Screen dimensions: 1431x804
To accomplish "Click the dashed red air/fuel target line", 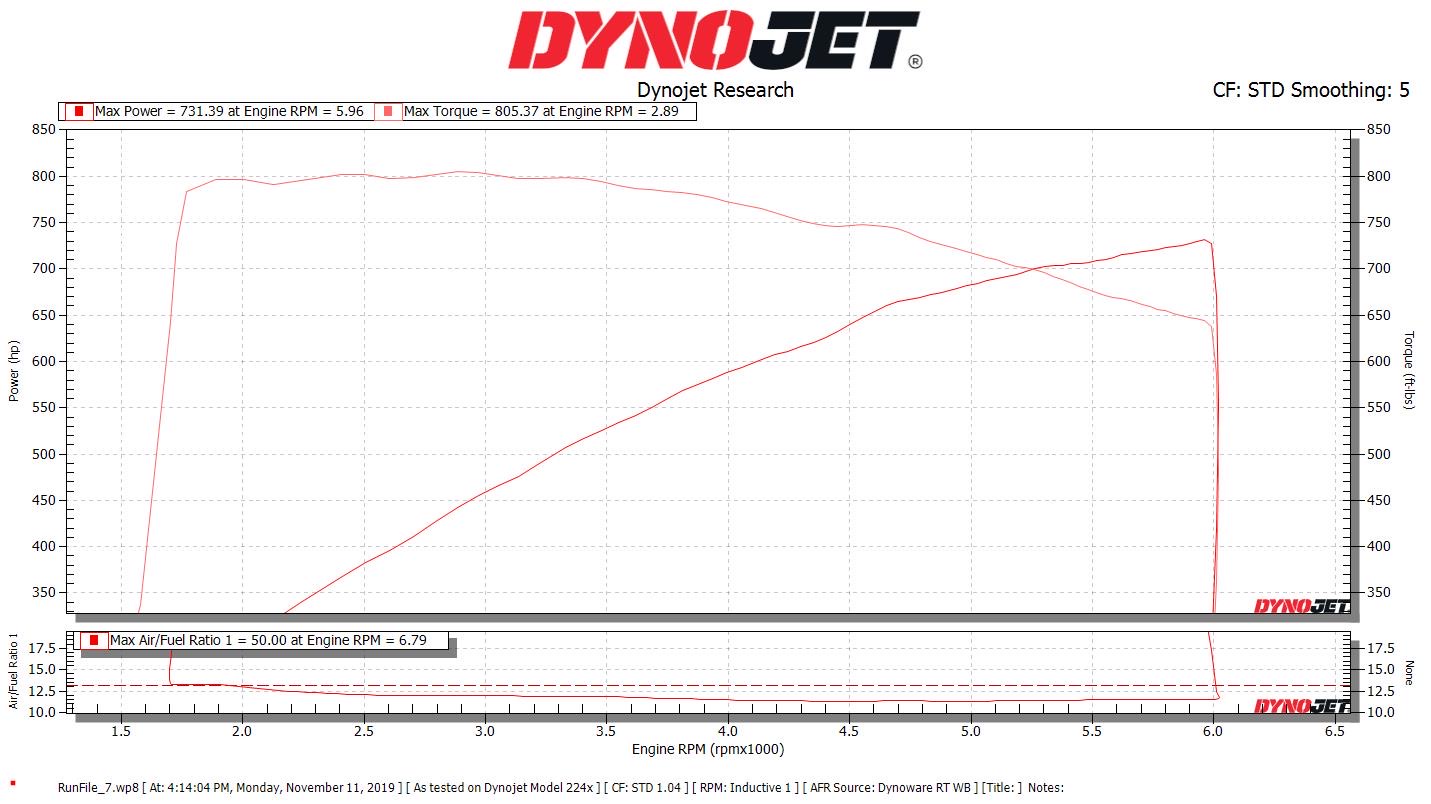I will point(700,686).
